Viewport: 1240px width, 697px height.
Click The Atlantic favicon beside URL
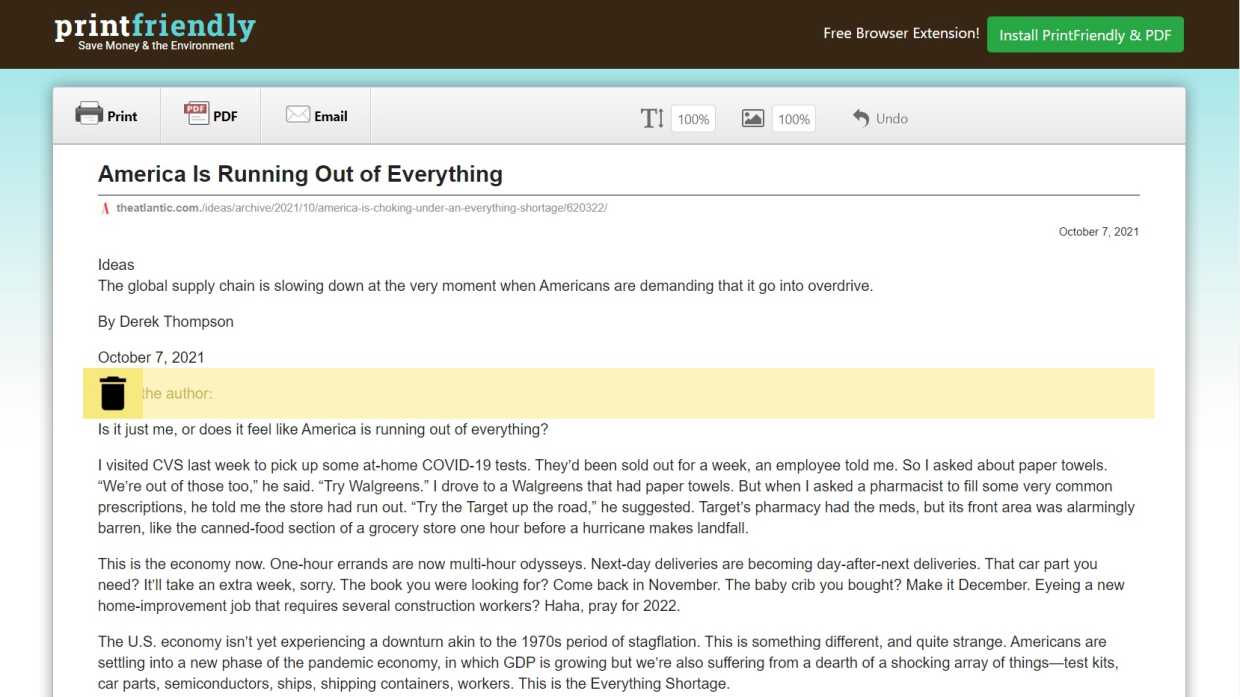(105, 208)
